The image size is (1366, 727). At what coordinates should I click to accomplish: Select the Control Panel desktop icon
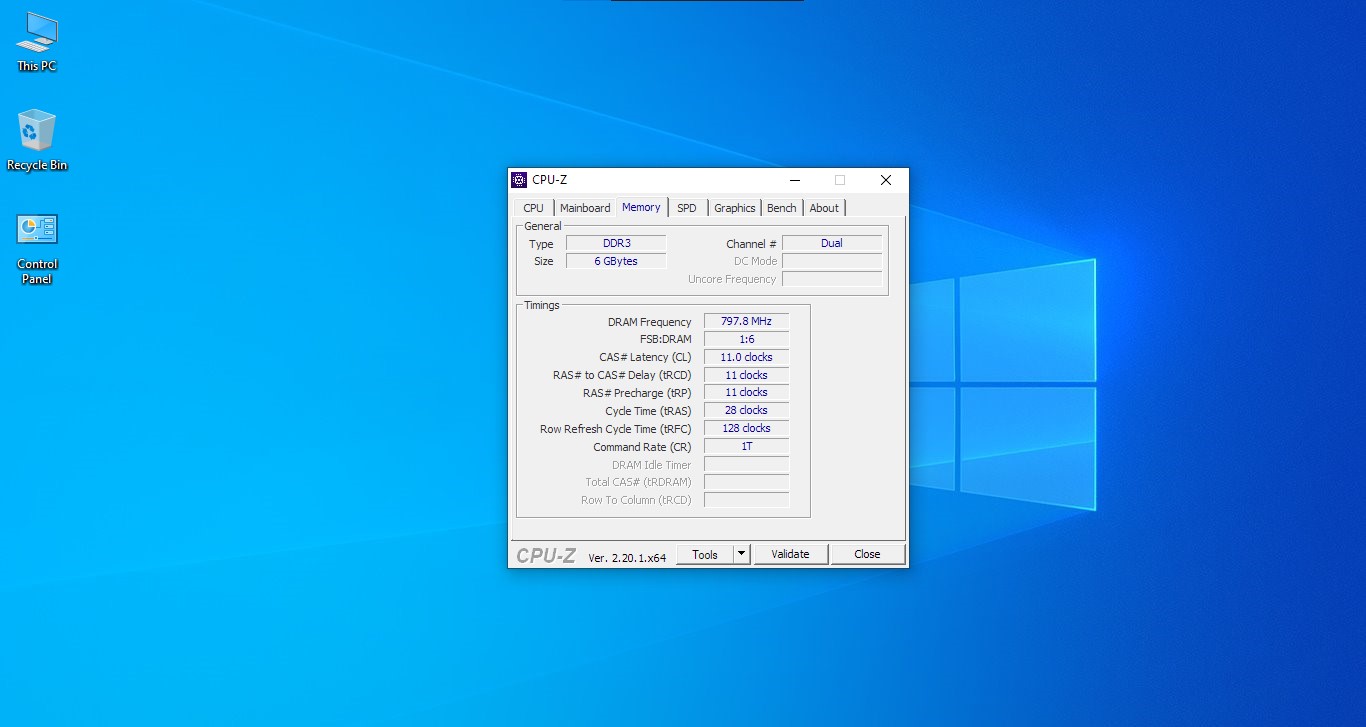pyautogui.click(x=37, y=249)
